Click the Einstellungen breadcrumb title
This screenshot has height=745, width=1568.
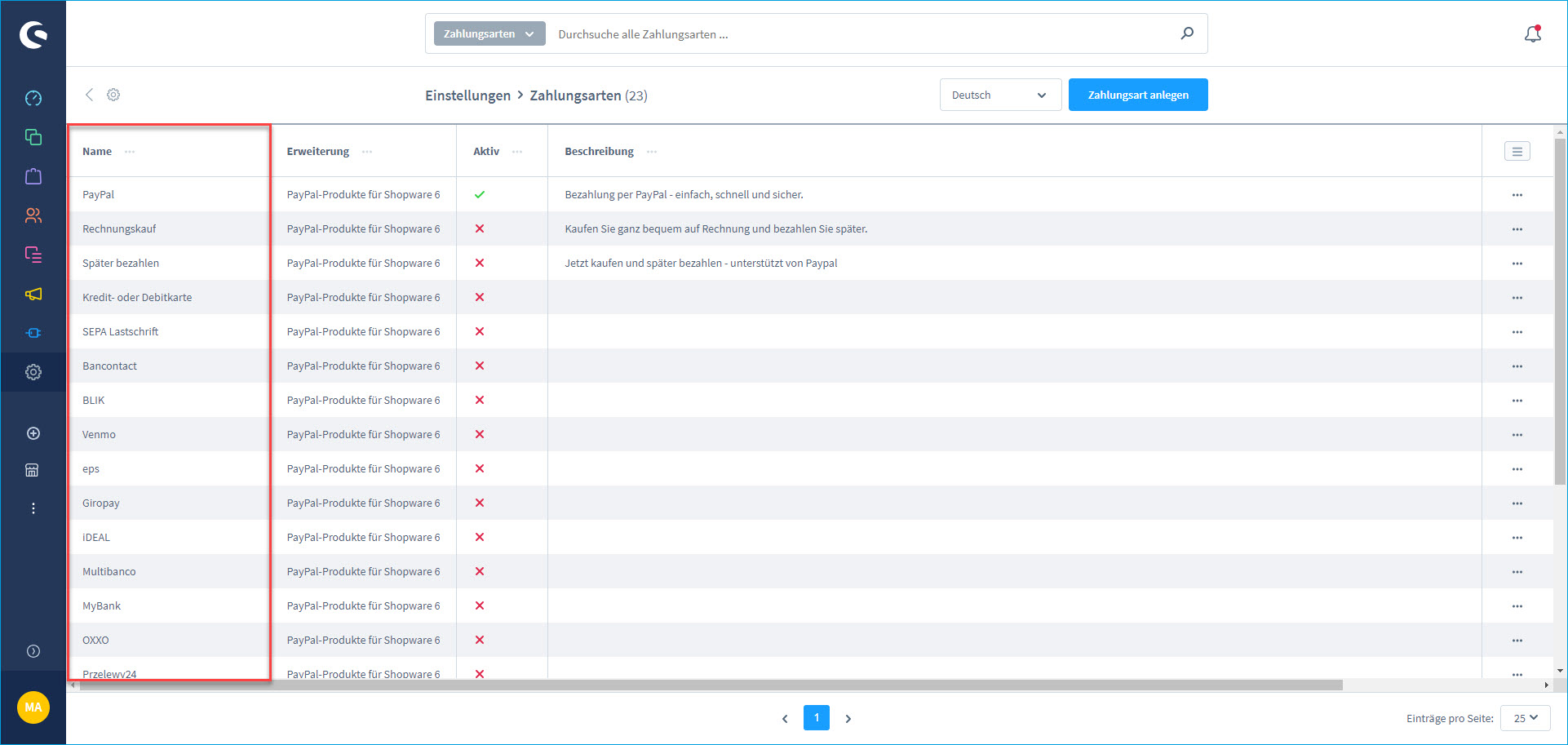(467, 95)
